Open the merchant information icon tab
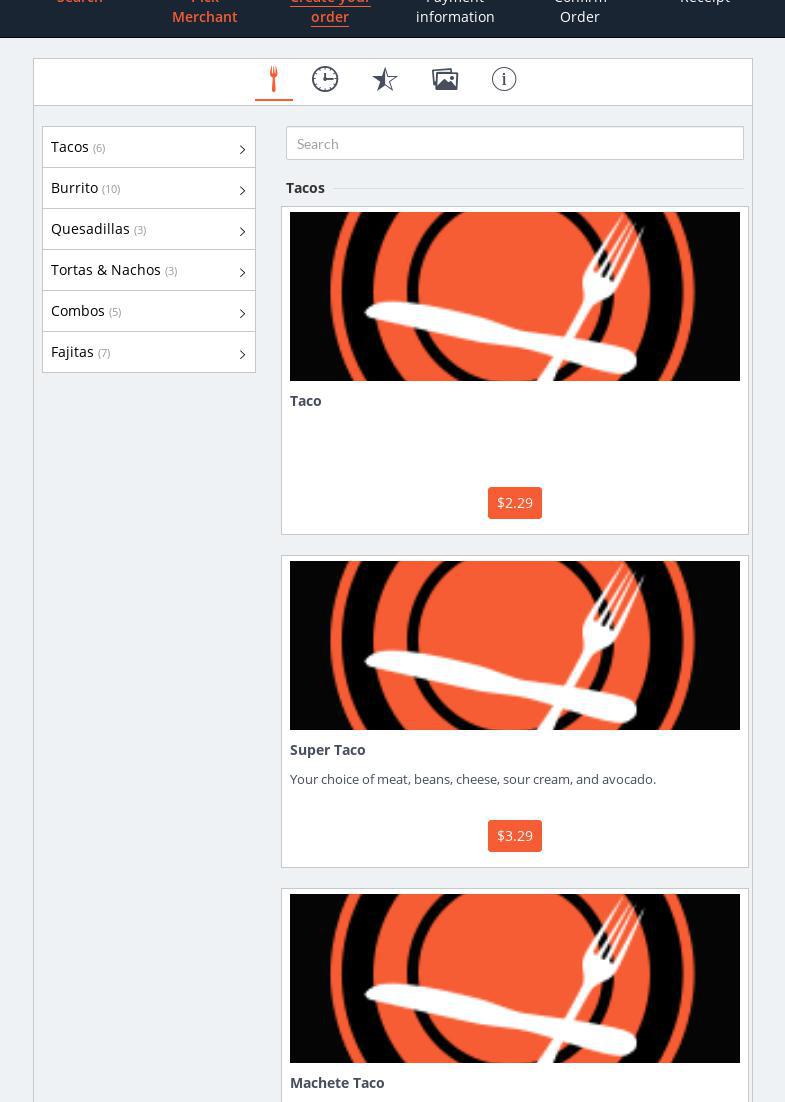The width and height of the screenshot is (785, 1102). tap(504, 79)
